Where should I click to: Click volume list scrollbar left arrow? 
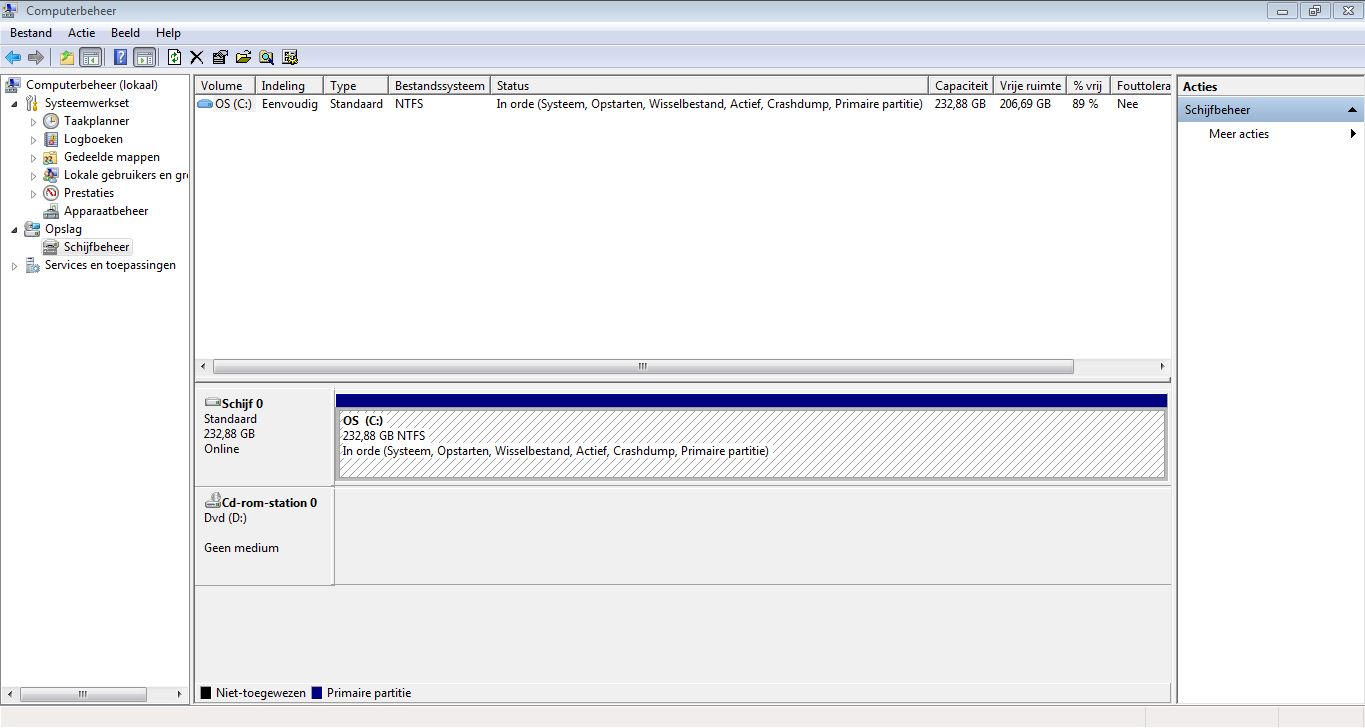(x=203, y=367)
